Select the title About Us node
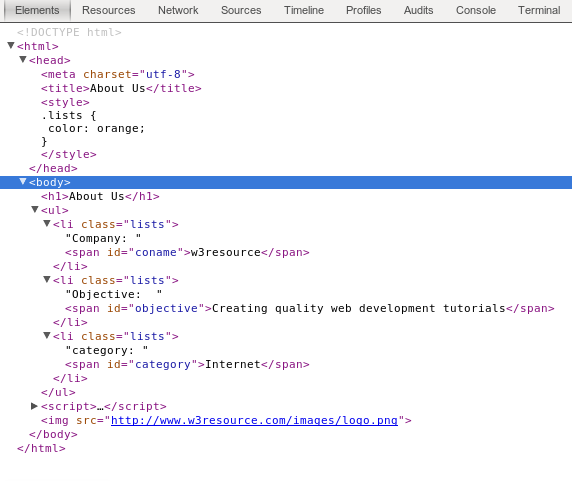Image resolution: width=572 pixels, height=481 pixels. coord(121,88)
